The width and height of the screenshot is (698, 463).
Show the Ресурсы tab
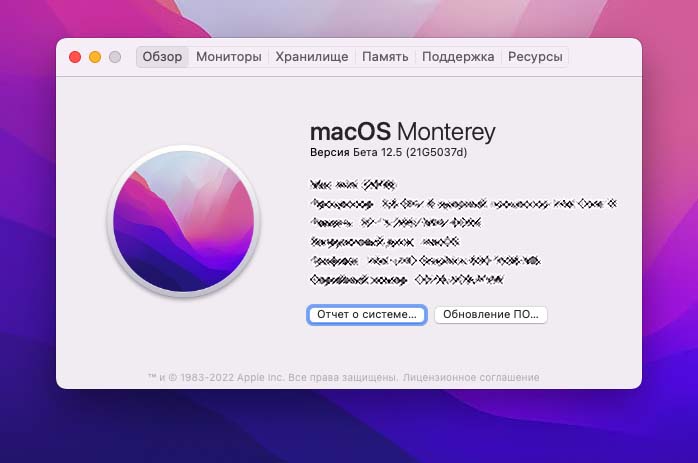coord(535,57)
